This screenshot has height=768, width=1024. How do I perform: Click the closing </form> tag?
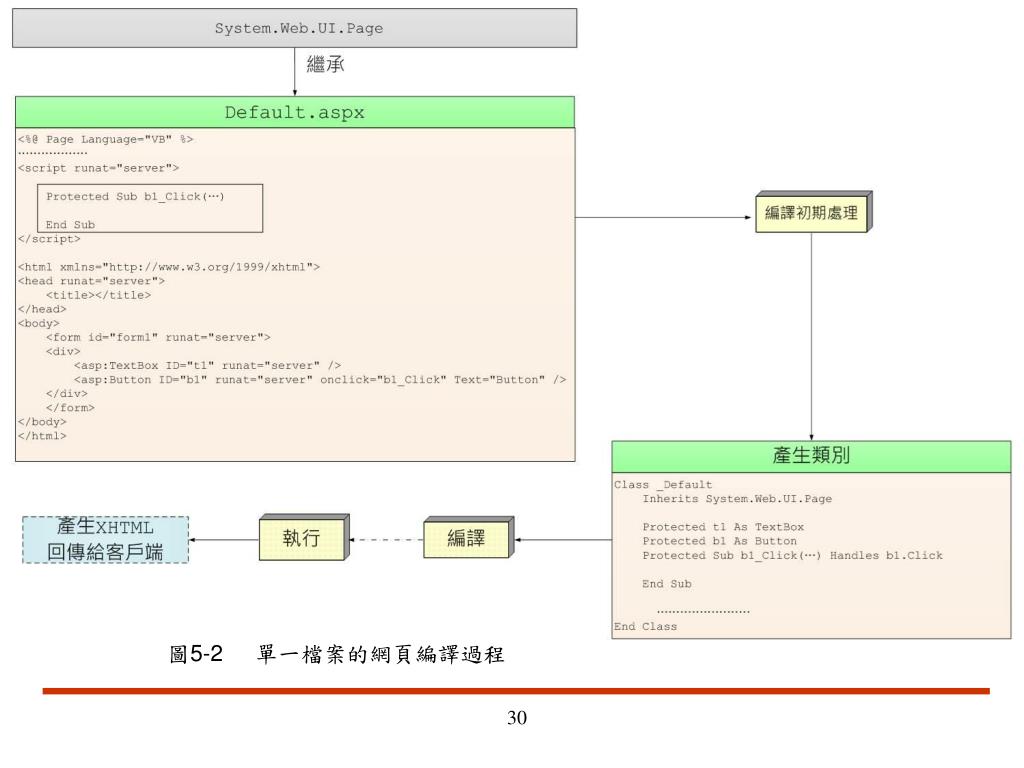(x=71, y=408)
